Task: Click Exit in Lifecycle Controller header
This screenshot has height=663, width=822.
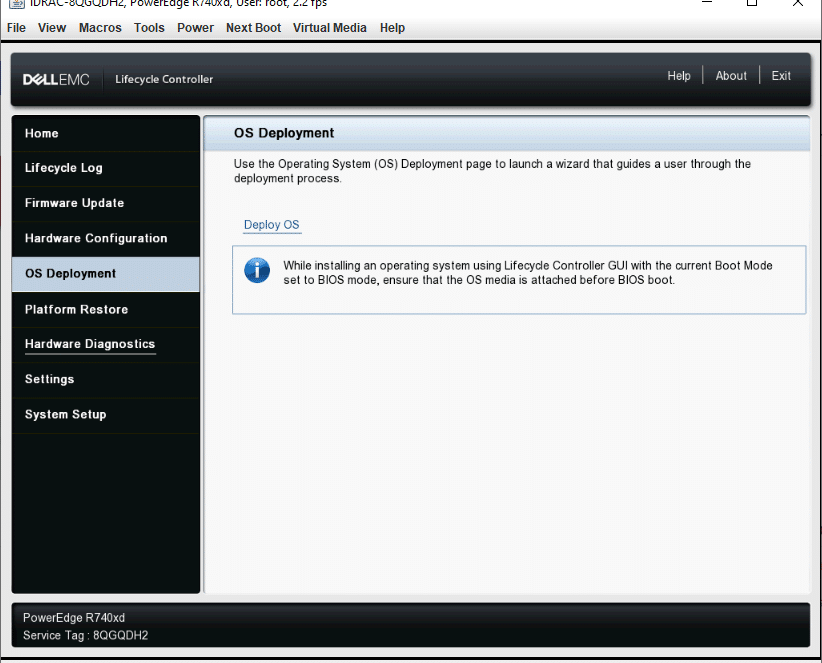Action: [x=781, y=76]
